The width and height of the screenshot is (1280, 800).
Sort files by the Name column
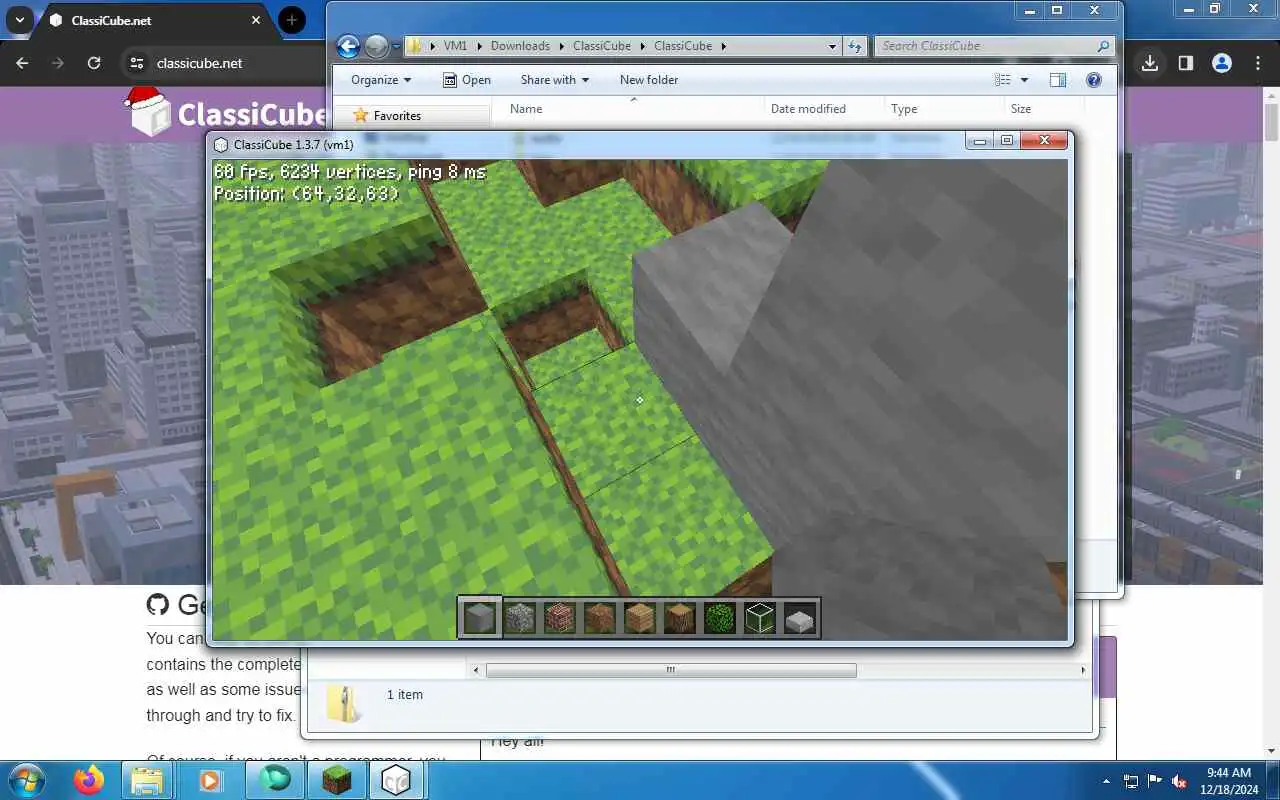[526, 109]
